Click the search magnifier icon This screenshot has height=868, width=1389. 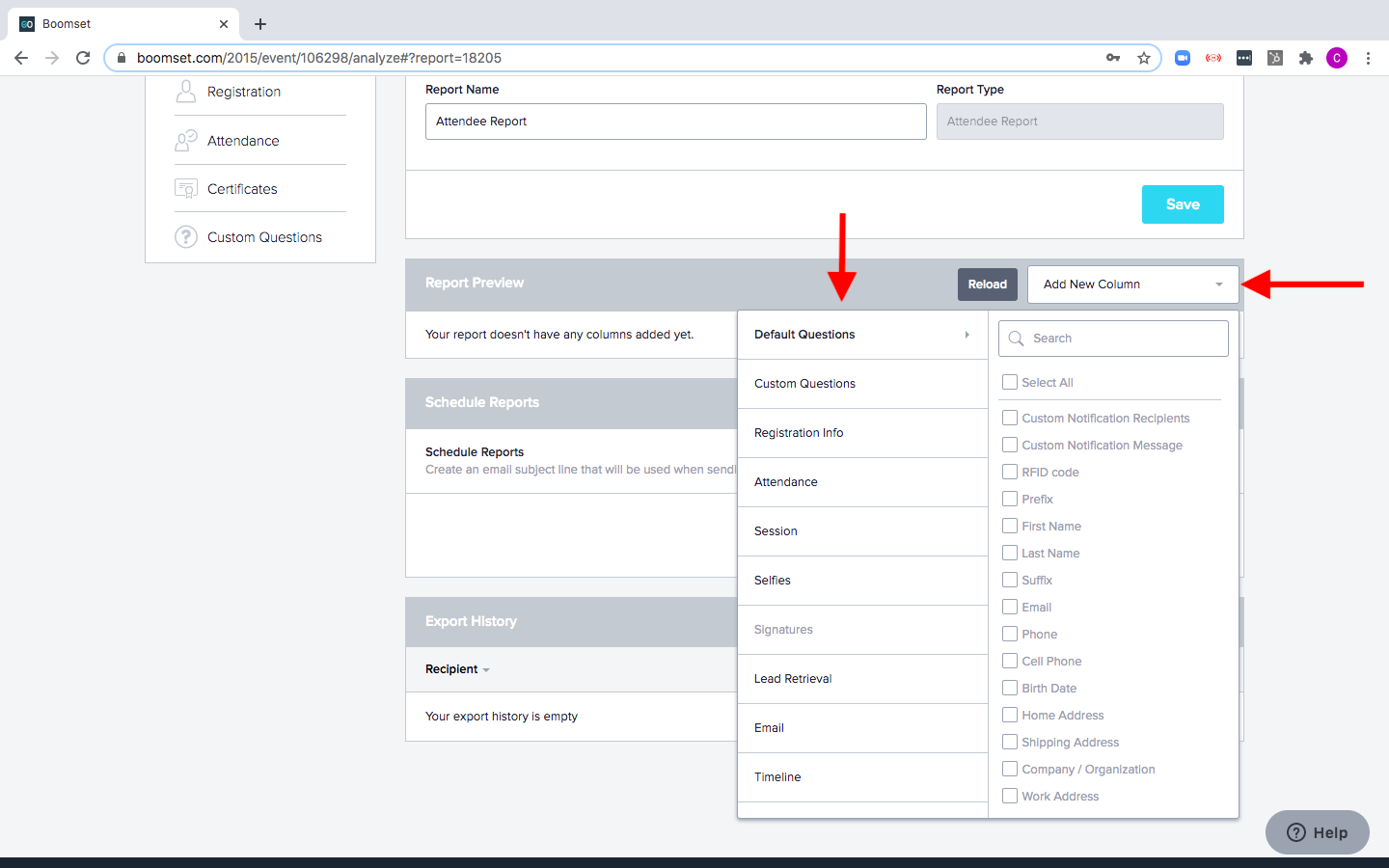[x=1016, y=339]
